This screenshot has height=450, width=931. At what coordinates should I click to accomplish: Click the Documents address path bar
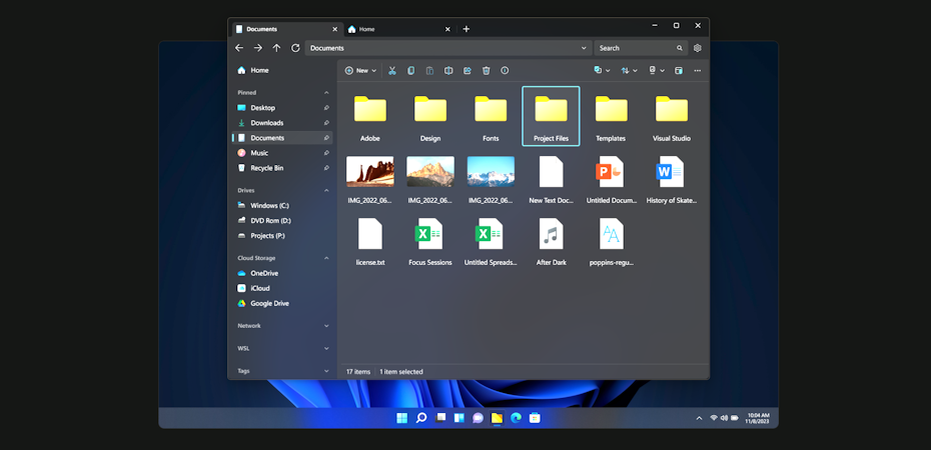pos(448,48)
